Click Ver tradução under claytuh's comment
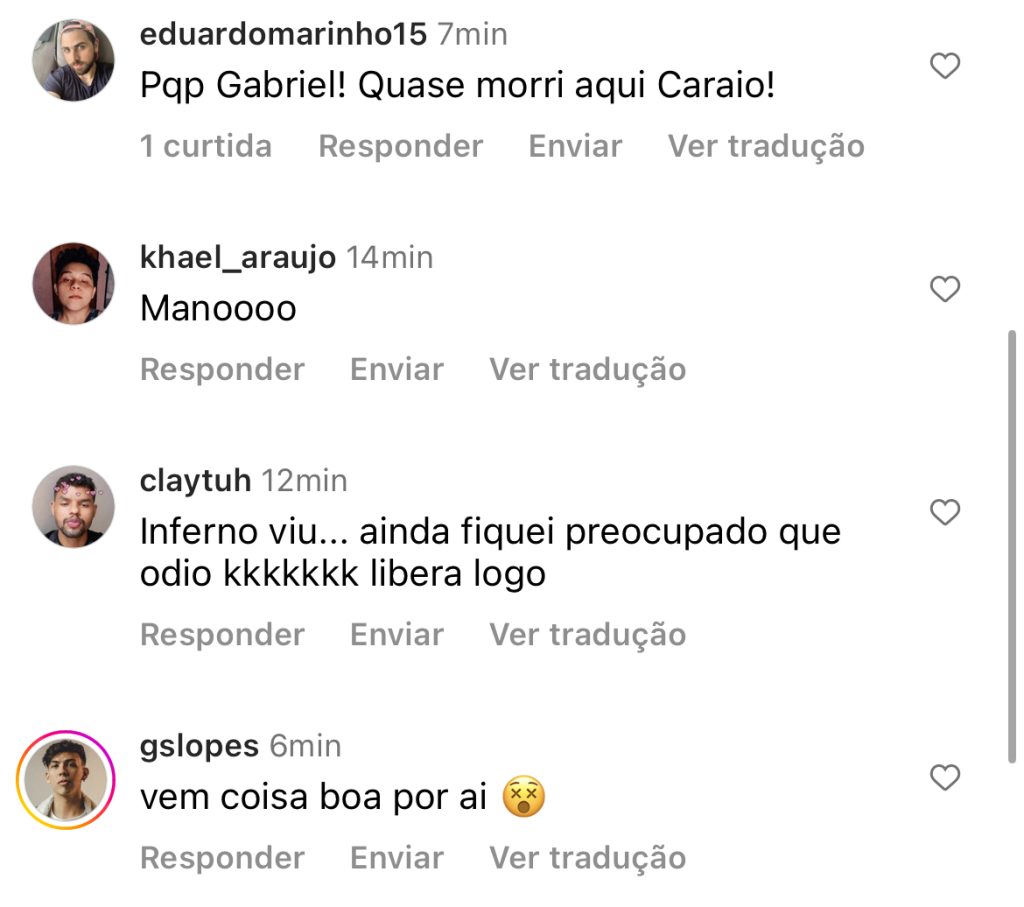 click(x=587, y=634)
